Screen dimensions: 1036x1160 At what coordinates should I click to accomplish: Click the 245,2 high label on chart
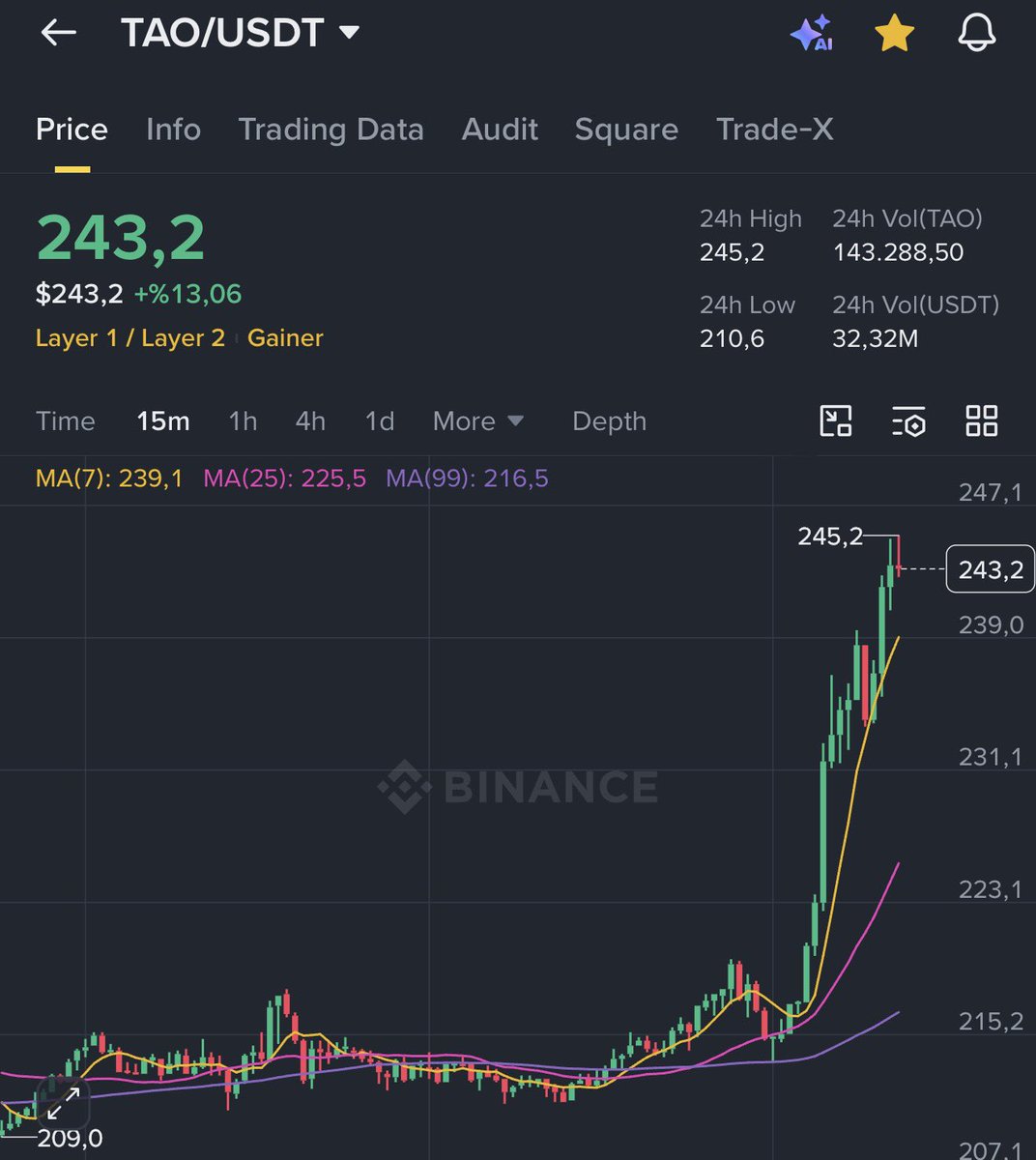(830, 536)
